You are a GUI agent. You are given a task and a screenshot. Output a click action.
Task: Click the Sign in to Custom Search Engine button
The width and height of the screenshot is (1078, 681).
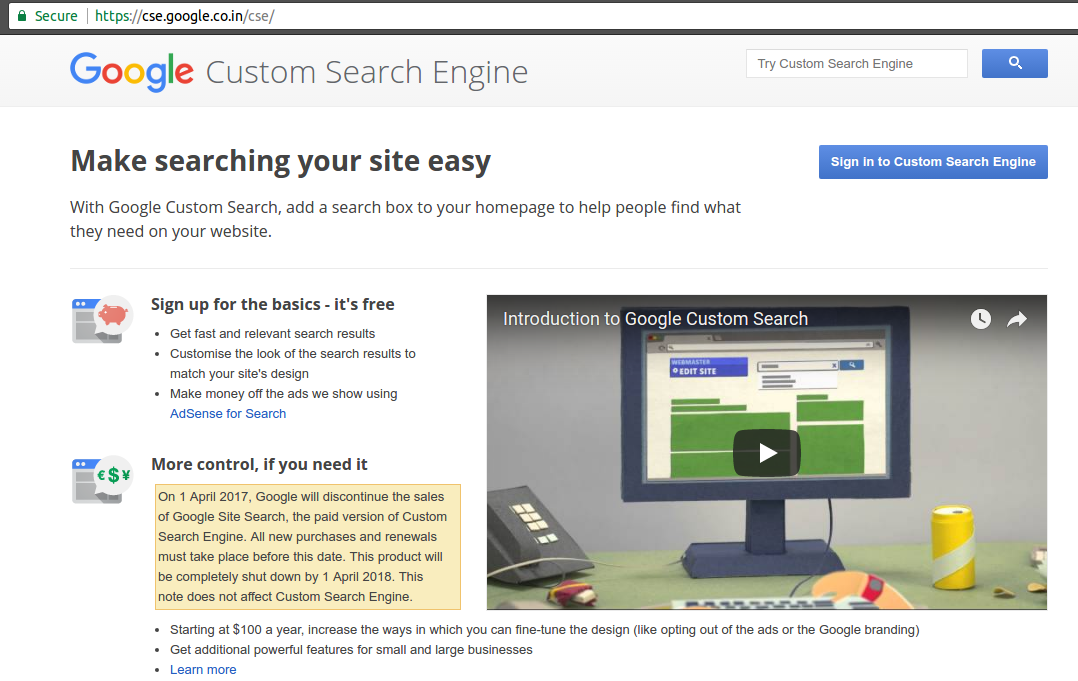[x=932, y=161]
